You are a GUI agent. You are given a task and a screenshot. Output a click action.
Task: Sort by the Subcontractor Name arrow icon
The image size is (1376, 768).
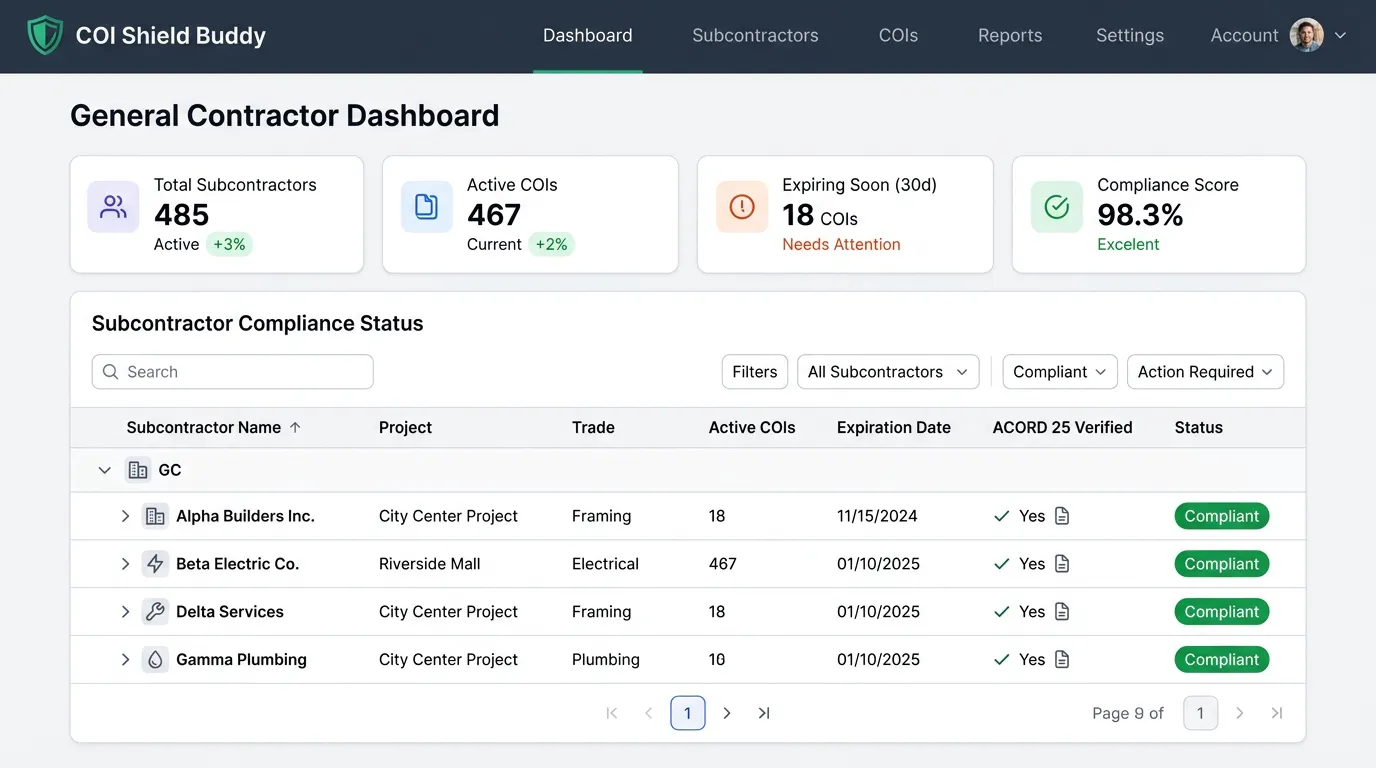click(295, 427)
